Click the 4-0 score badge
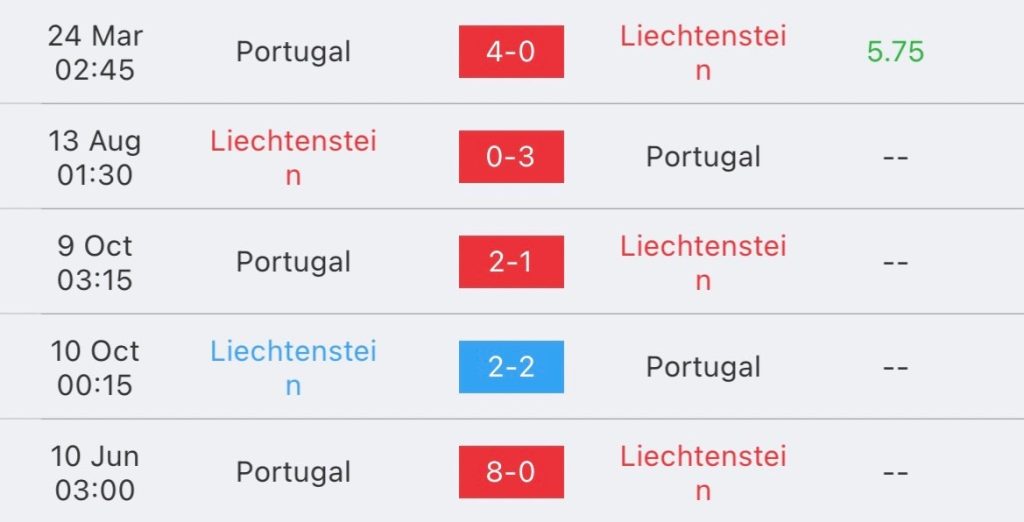Viewport: 1024px width, 522px height. 511,52
